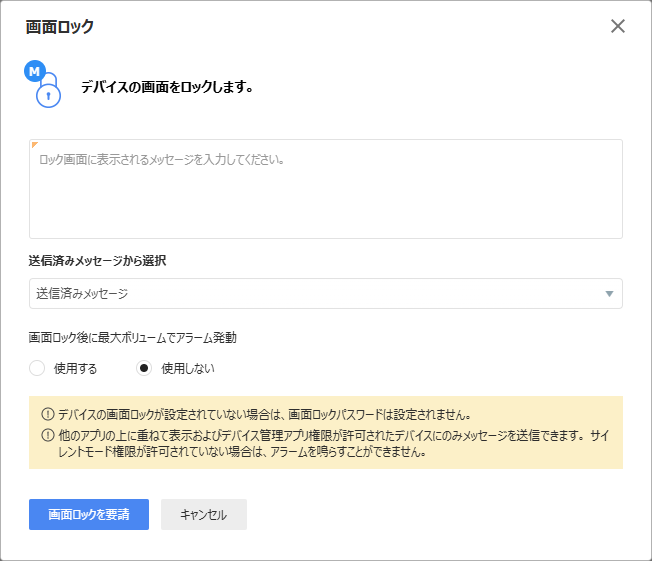Select the 使用しない radio button
The height and width of the screenshot is (561, 652).
point(144,368)
